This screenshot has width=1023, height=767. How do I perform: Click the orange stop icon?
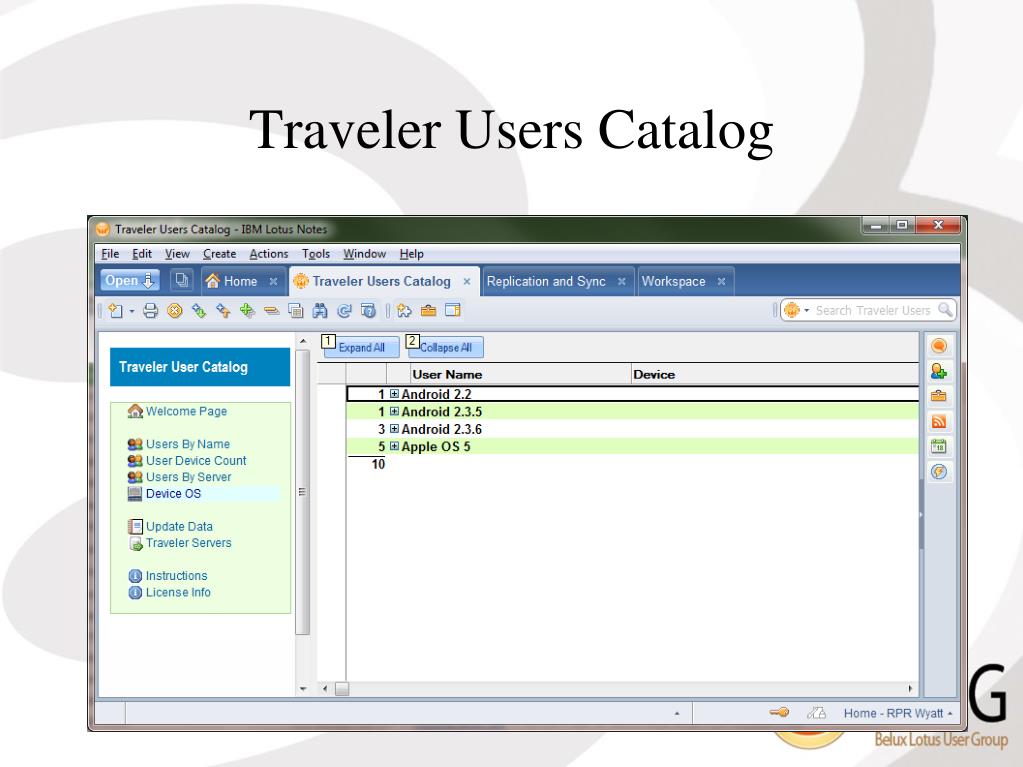(174, 311)
